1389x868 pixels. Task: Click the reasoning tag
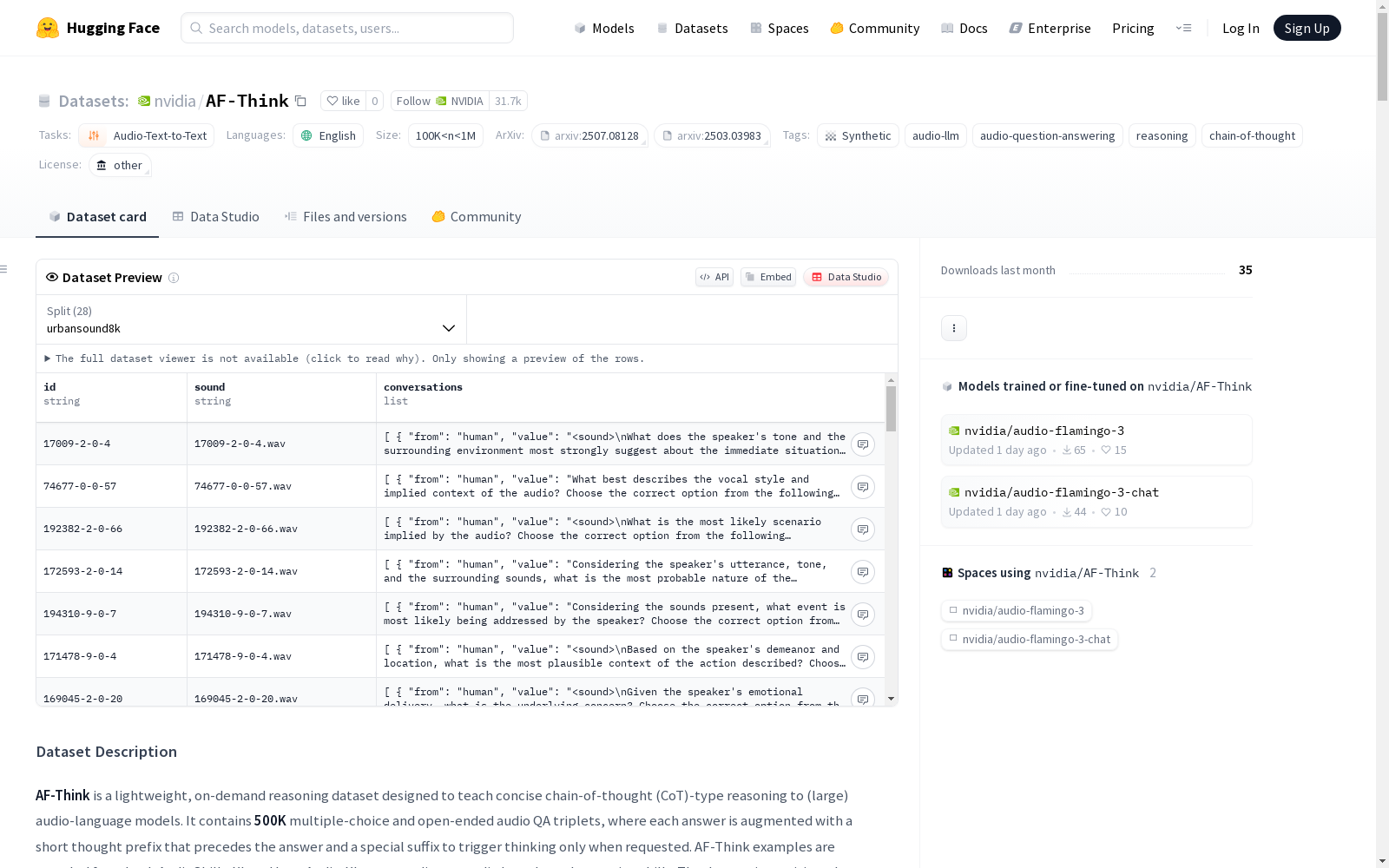[x=1162, y=135]
